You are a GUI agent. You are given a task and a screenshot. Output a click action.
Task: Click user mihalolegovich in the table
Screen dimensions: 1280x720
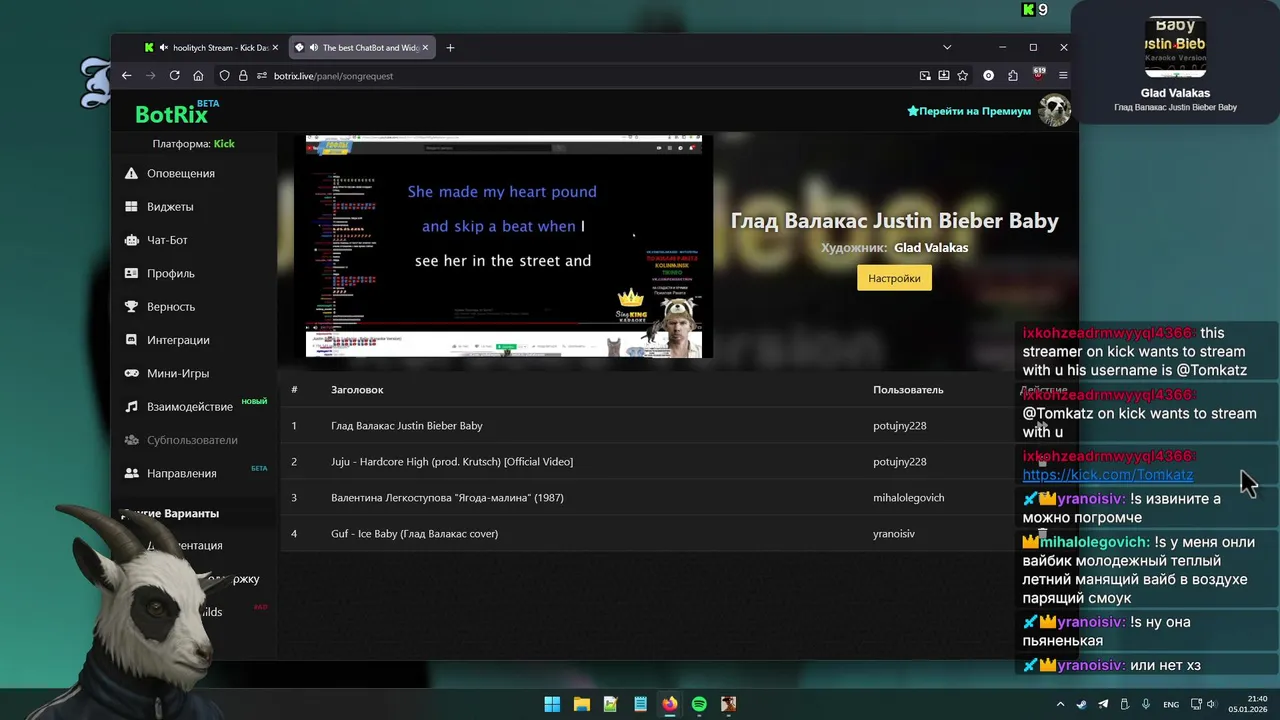908,498
